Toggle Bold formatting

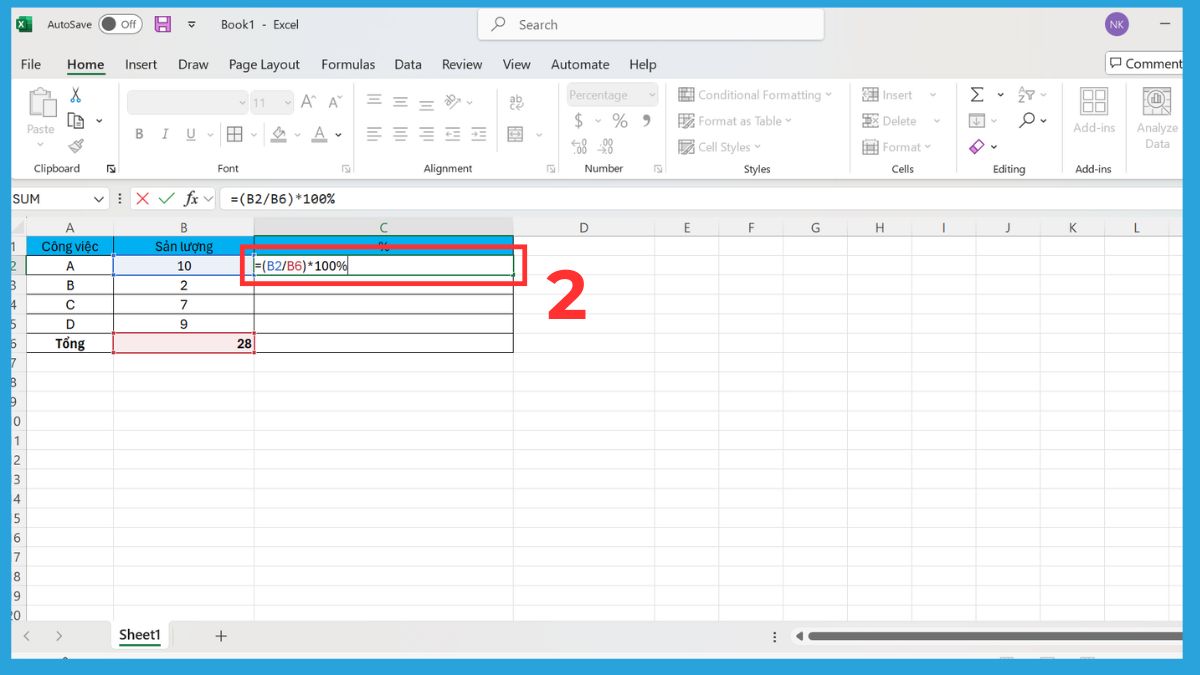pos(139,133)
